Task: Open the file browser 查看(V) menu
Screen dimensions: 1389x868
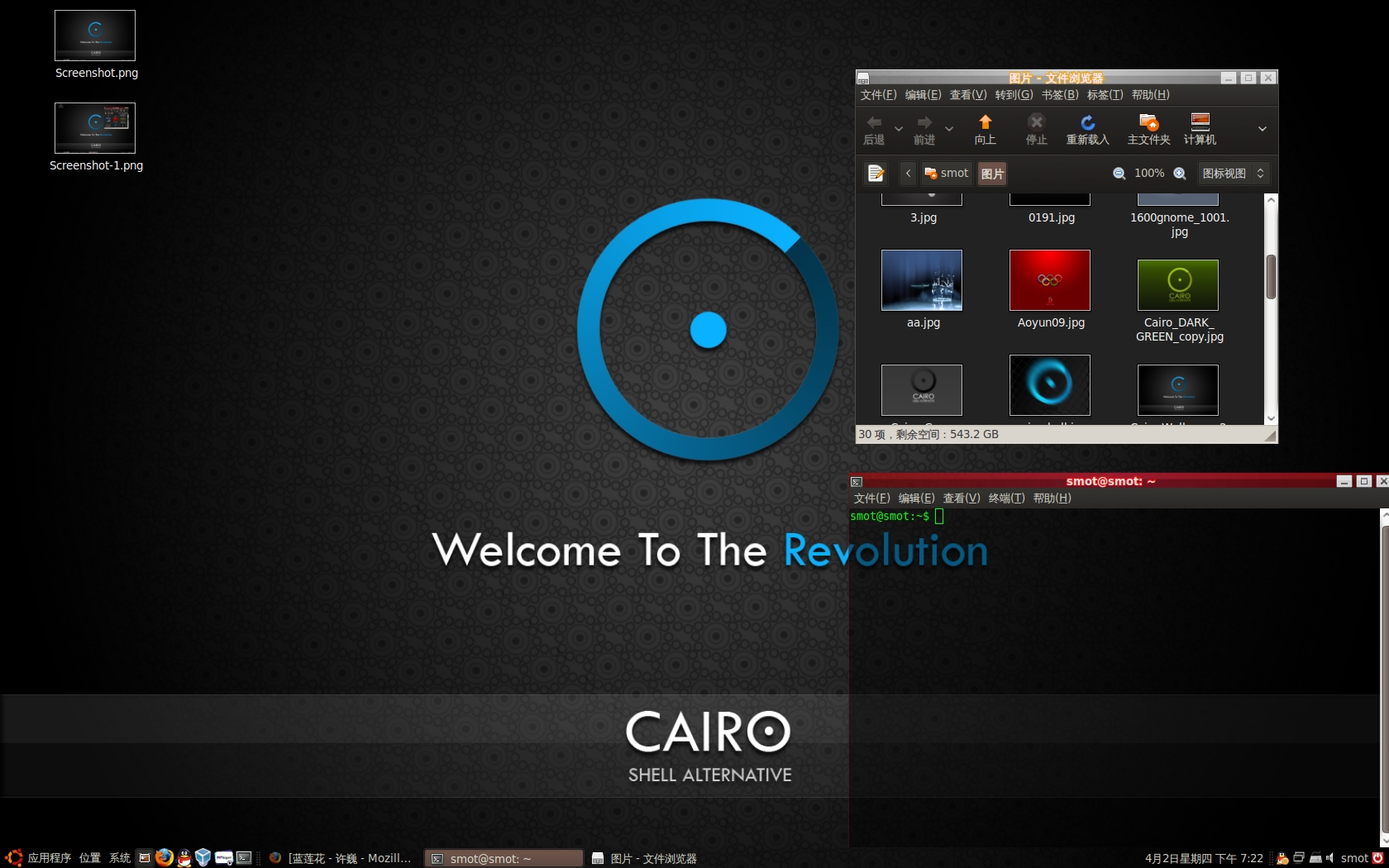Action: pos(968,95)
